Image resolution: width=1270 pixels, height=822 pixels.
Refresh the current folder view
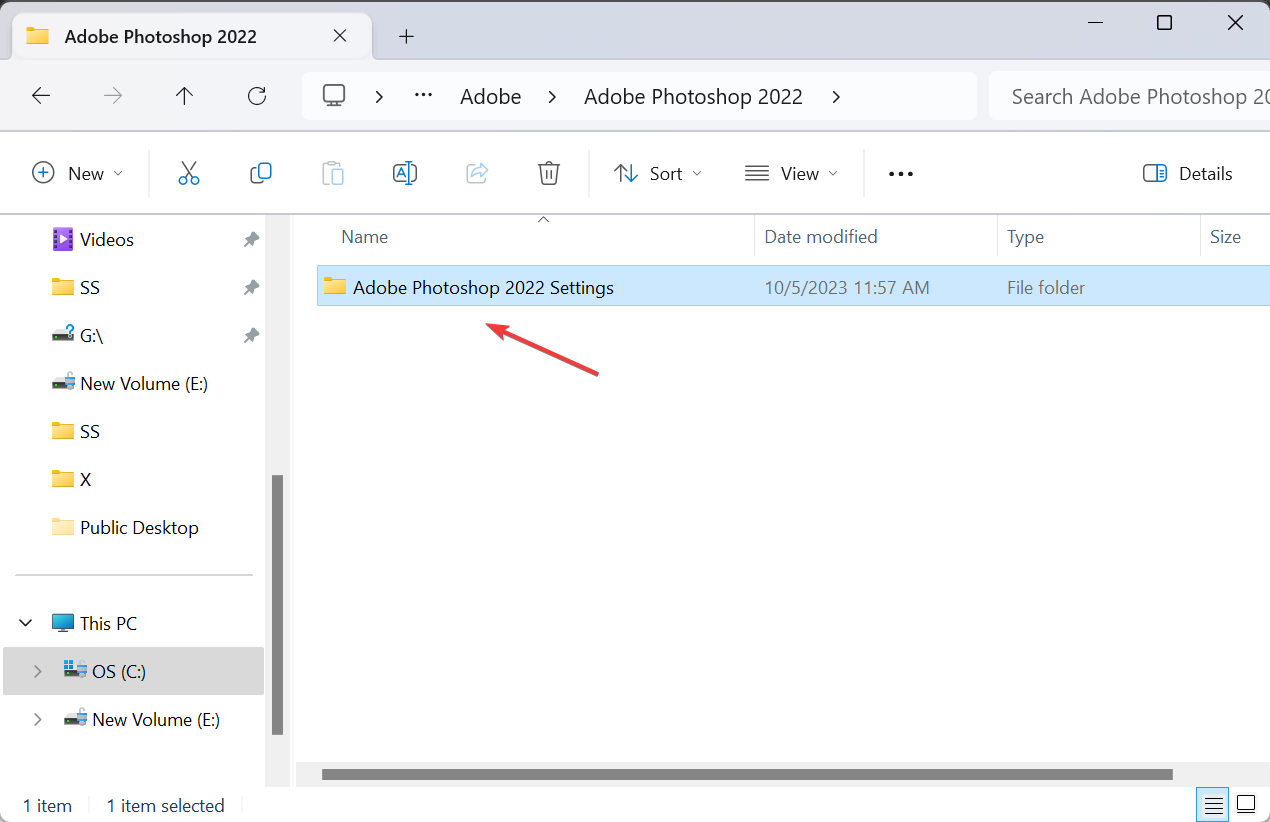(257, 96)
